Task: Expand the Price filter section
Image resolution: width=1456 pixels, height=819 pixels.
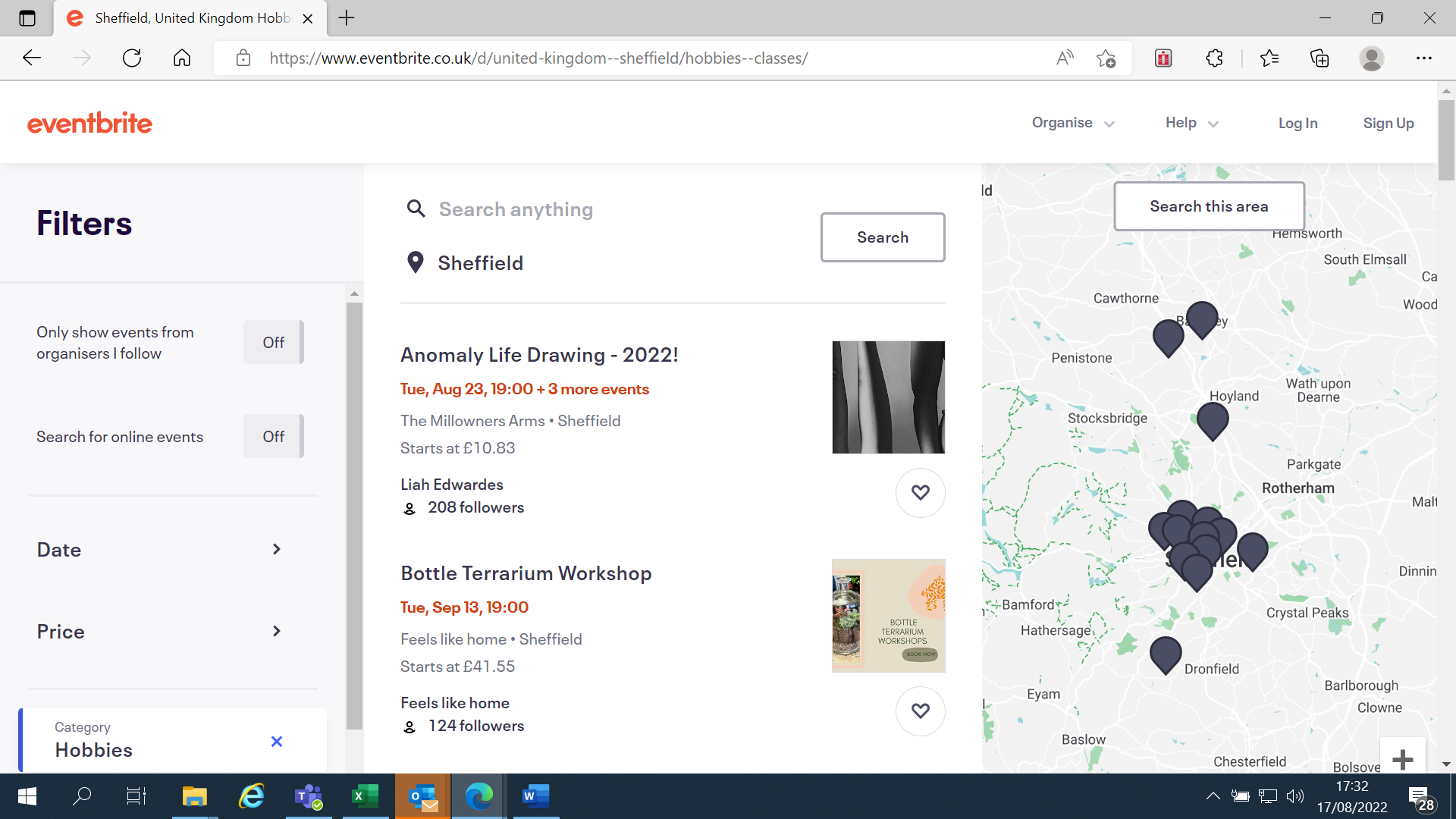Action: [x=160, y=631]
